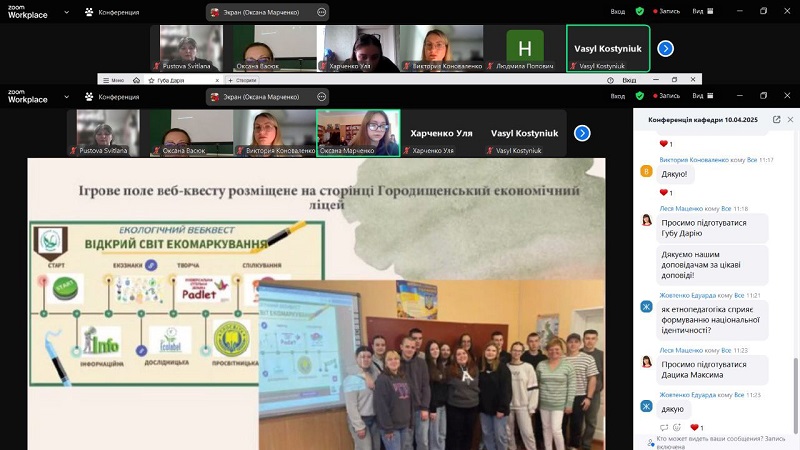
Task: Click the Створити new tab button
Action: 242,80
